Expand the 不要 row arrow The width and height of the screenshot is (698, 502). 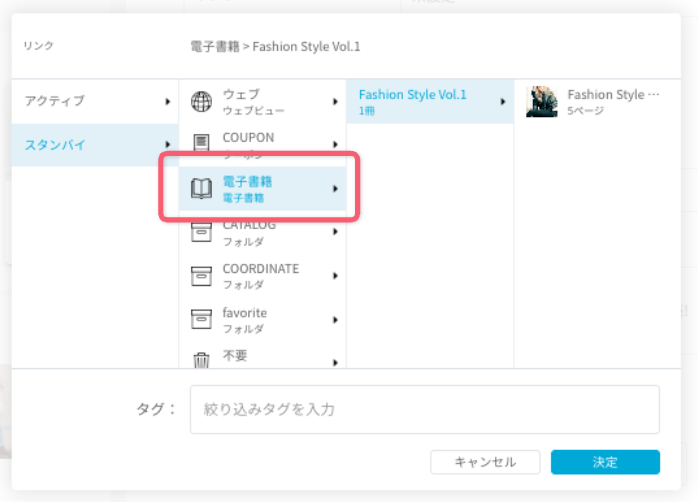(x=335, y=363)
